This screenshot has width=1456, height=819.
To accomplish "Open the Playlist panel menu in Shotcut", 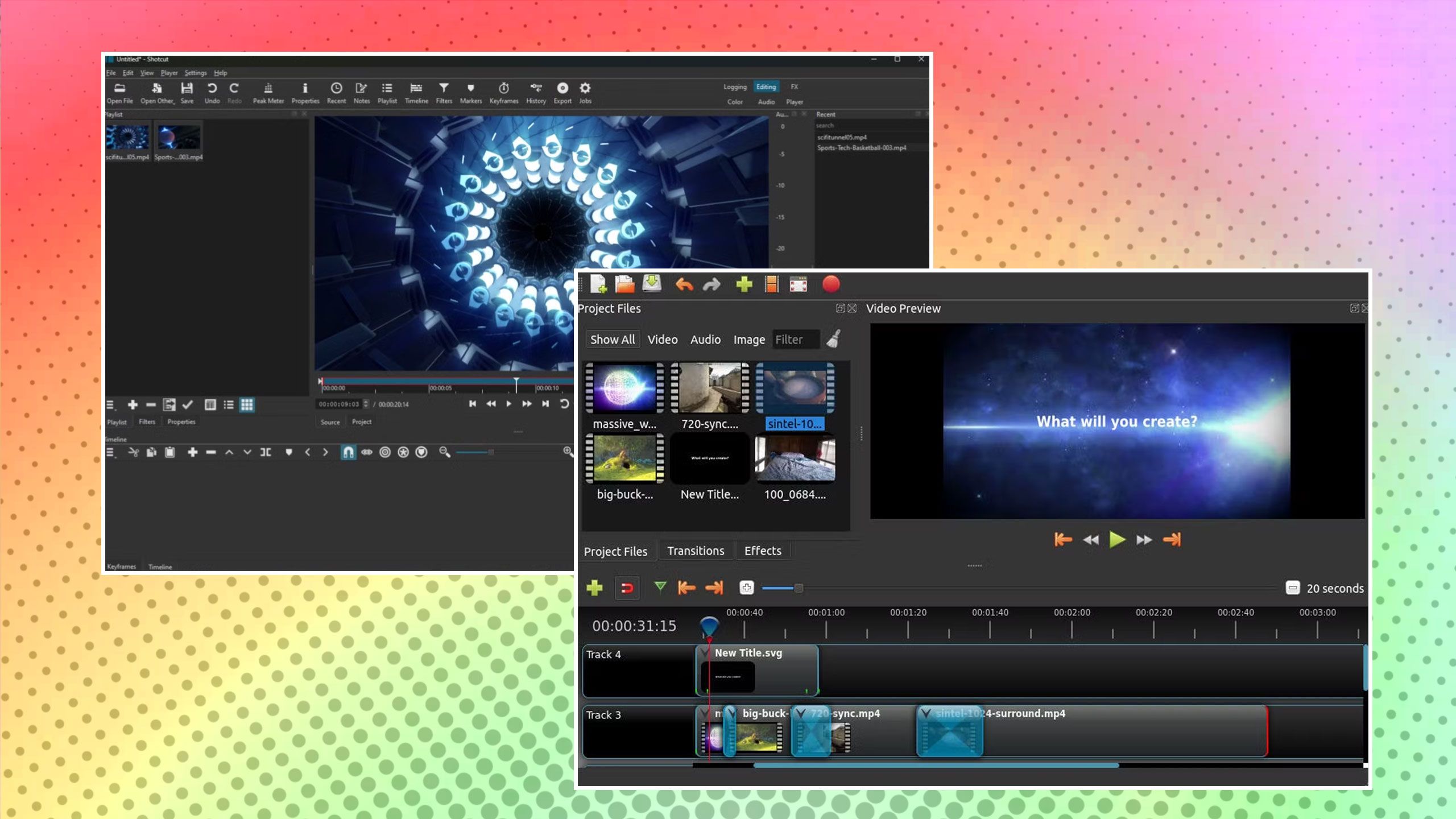I will click(x=111, y=405).
